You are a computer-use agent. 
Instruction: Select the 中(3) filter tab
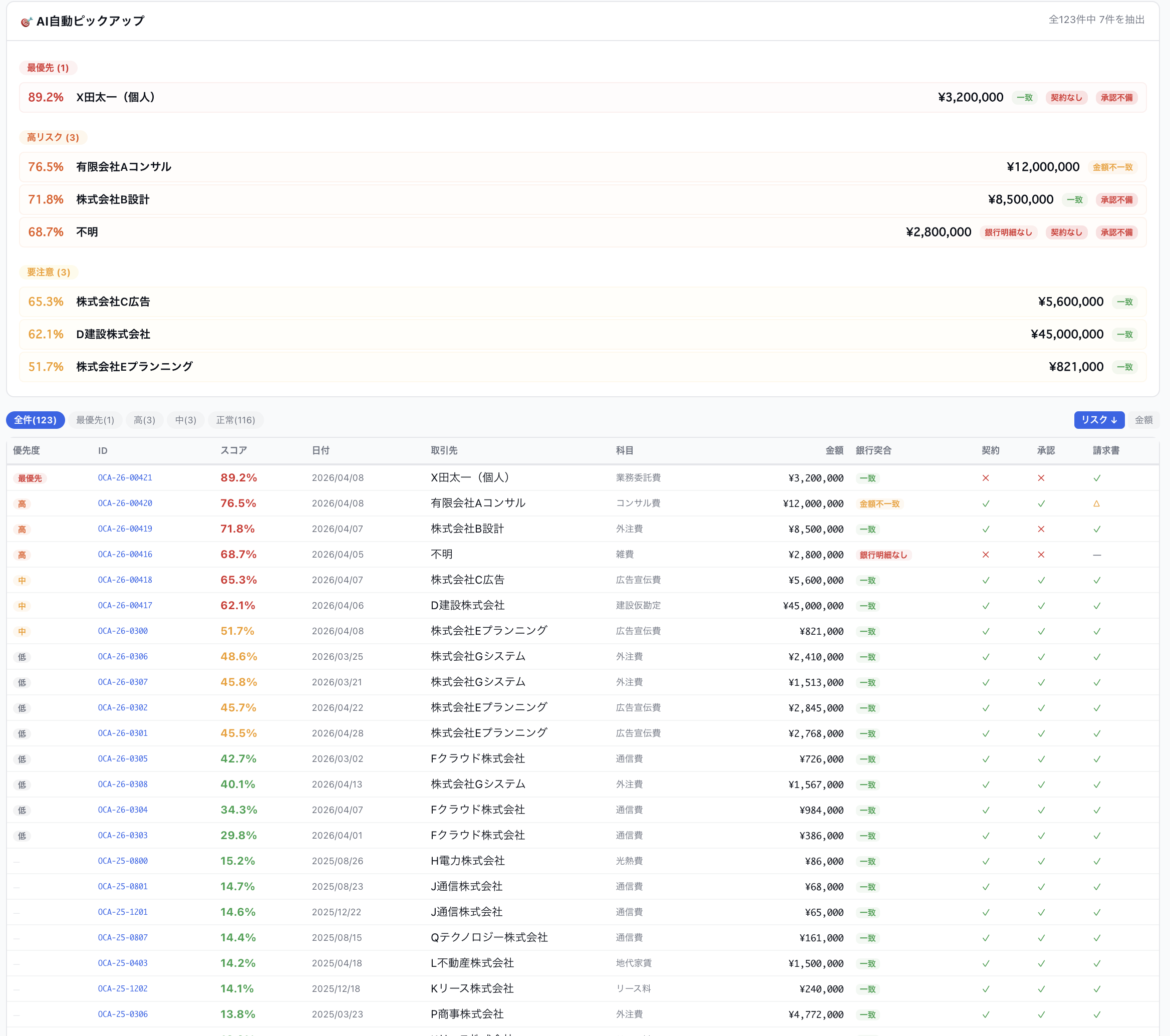(185, 420)
